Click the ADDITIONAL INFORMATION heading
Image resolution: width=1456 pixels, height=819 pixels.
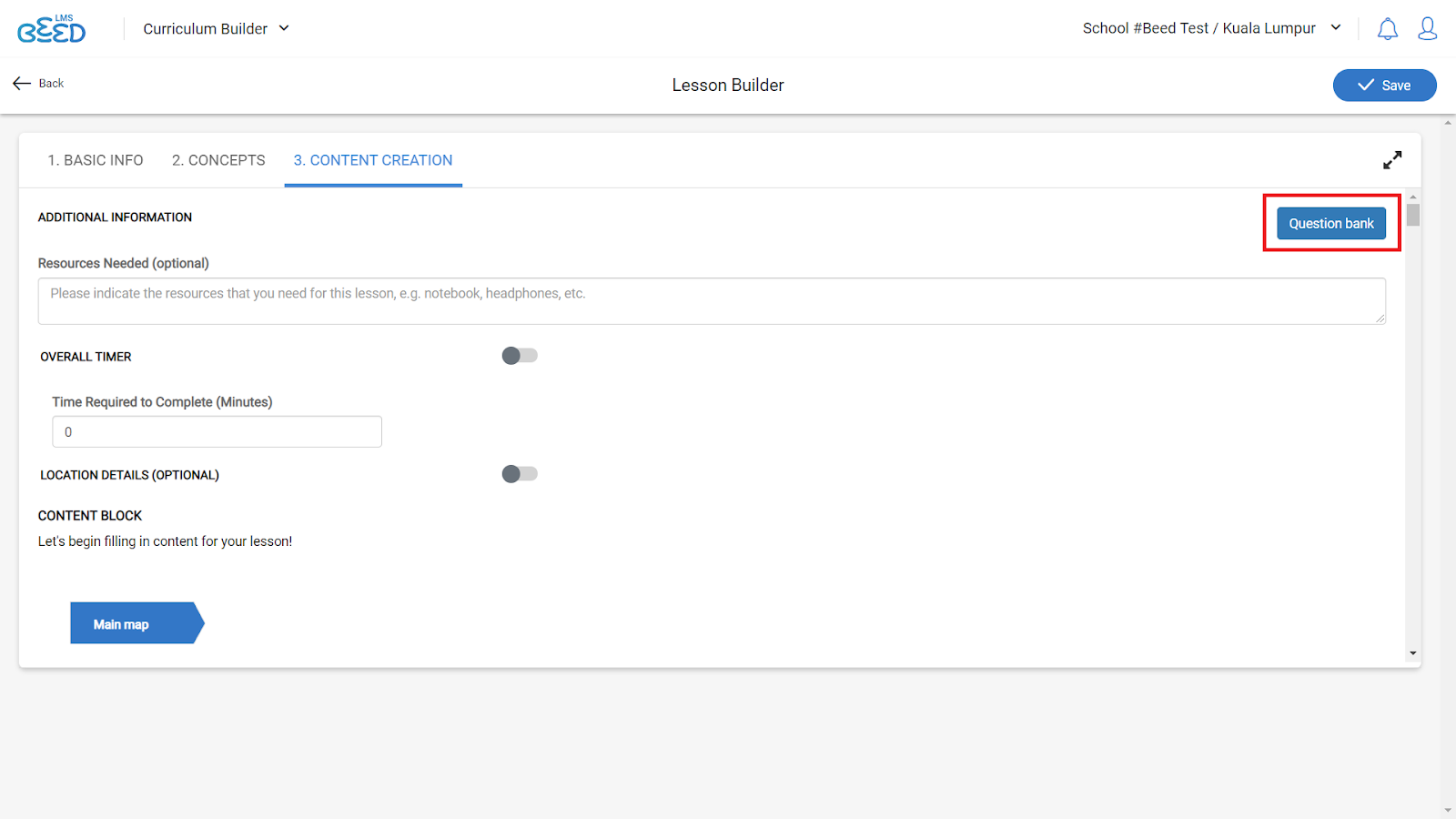click(115, 217)
